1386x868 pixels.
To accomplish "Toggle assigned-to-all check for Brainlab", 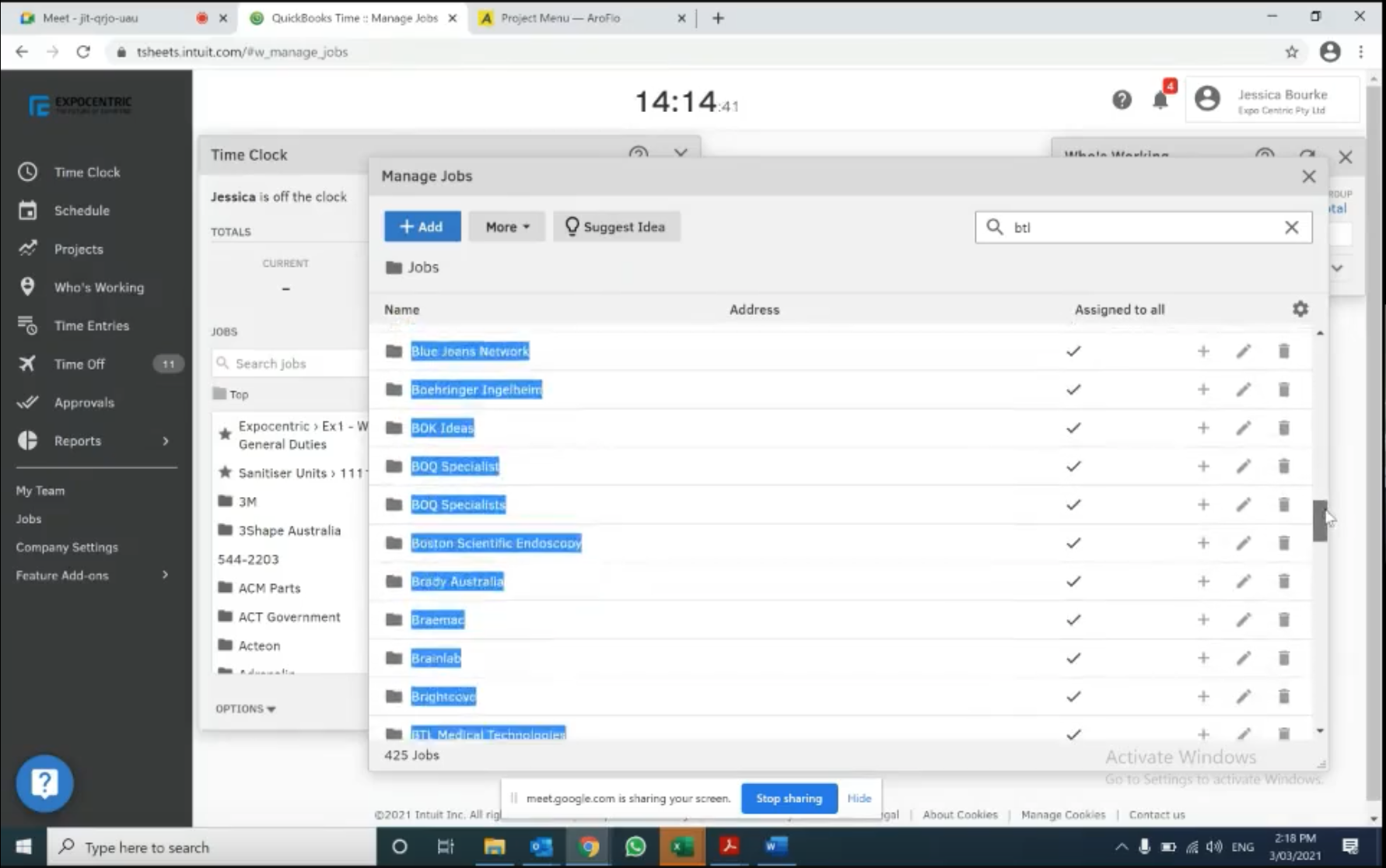I will [1073, 658].
